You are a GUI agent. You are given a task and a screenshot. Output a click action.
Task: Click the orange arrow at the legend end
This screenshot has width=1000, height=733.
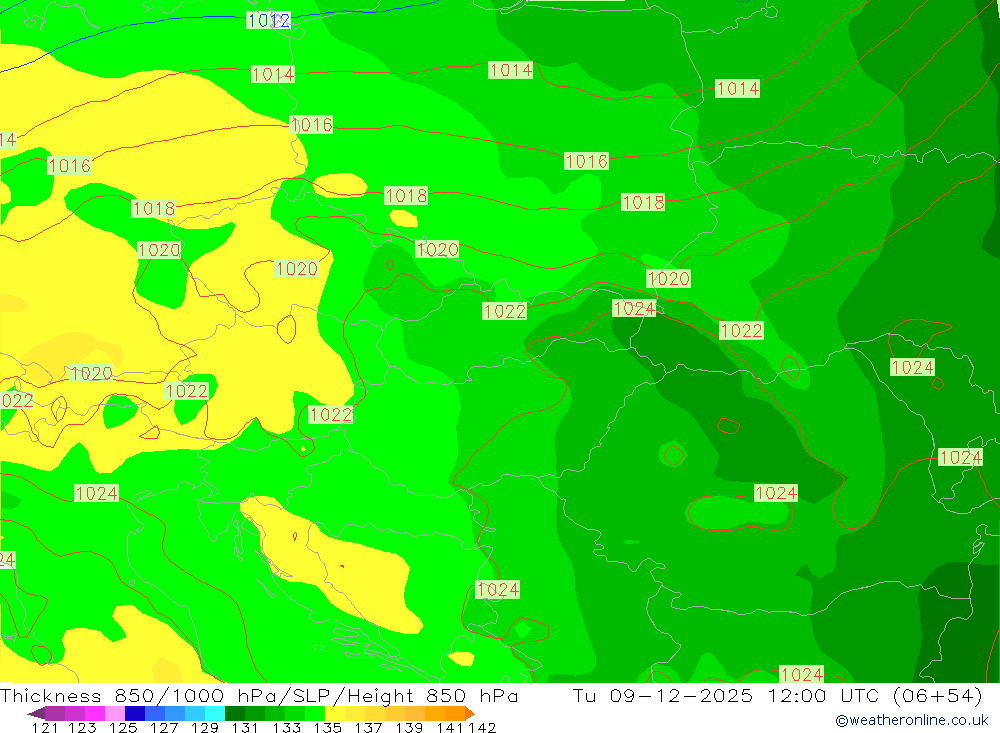[x=470, y=713]
